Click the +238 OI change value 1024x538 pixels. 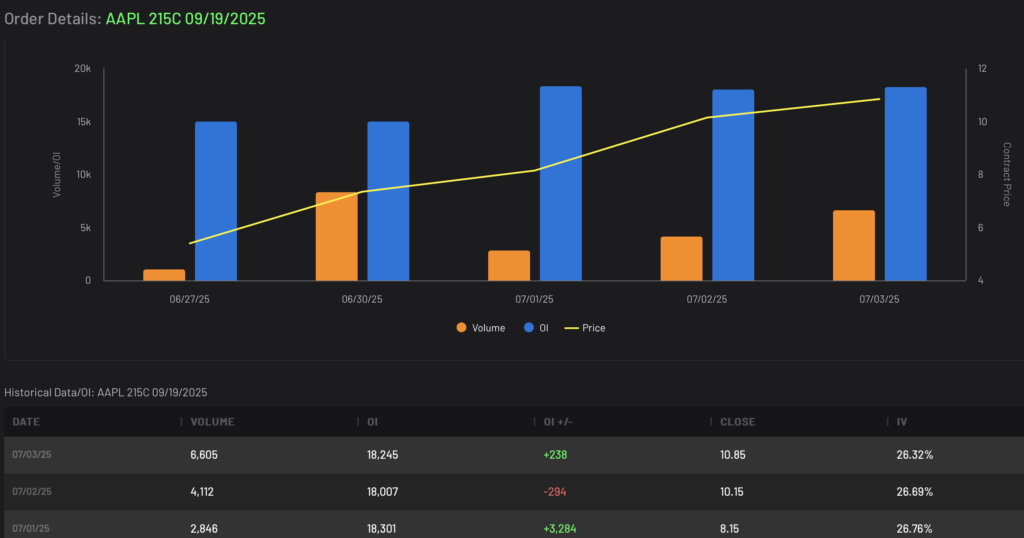coord(555,454)
